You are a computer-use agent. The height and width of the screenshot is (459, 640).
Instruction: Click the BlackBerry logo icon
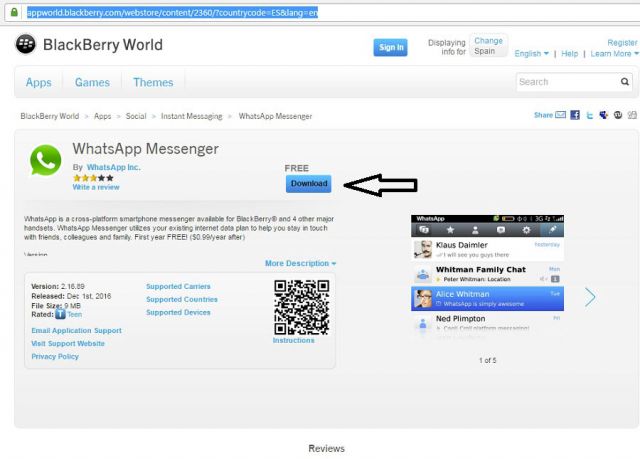point(26,44)
